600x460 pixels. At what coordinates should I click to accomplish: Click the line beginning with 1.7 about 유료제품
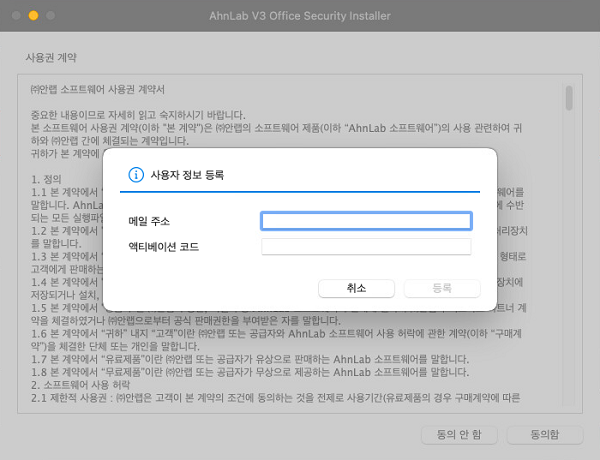coord(250,359)
